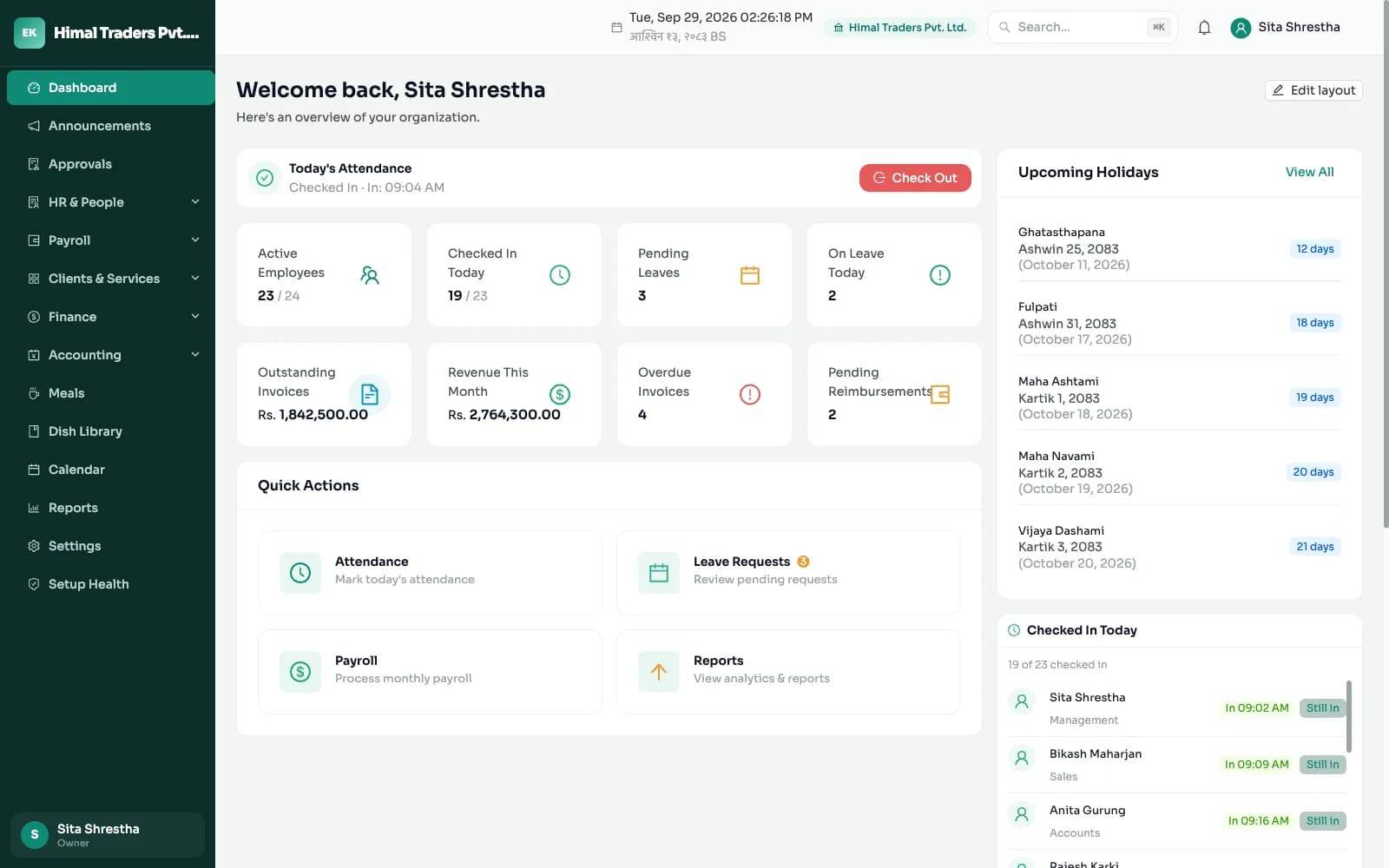Click the Active Employees people icon
Image resolution: width=1389 pixels, height=868 pixels.
370,275
